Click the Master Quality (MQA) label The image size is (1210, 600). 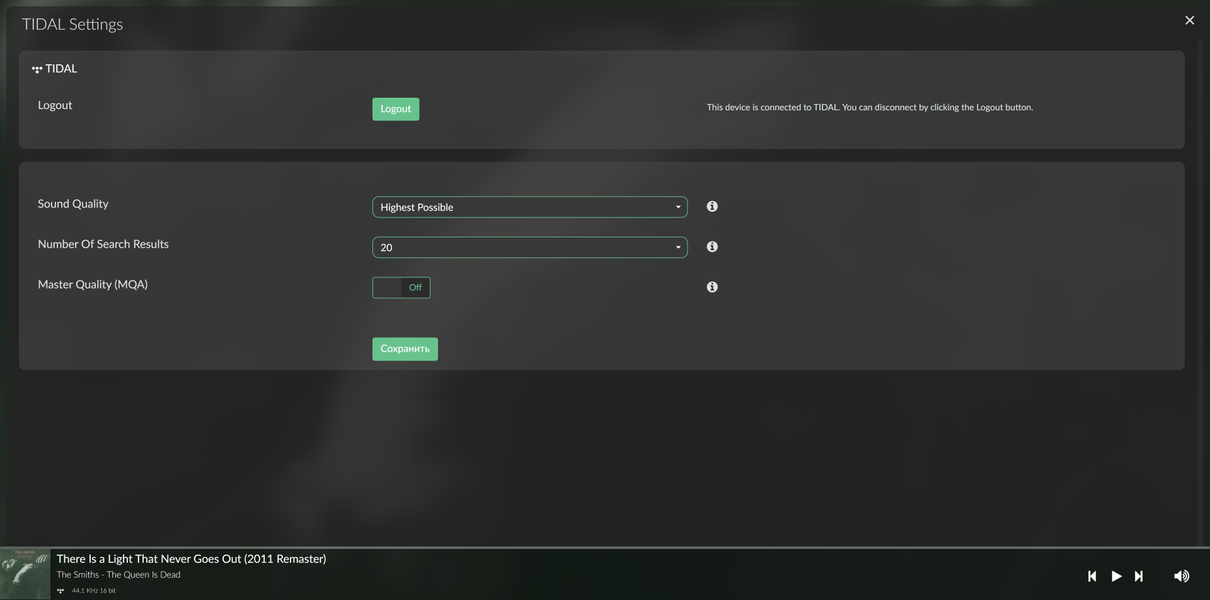tap(93, 285)
